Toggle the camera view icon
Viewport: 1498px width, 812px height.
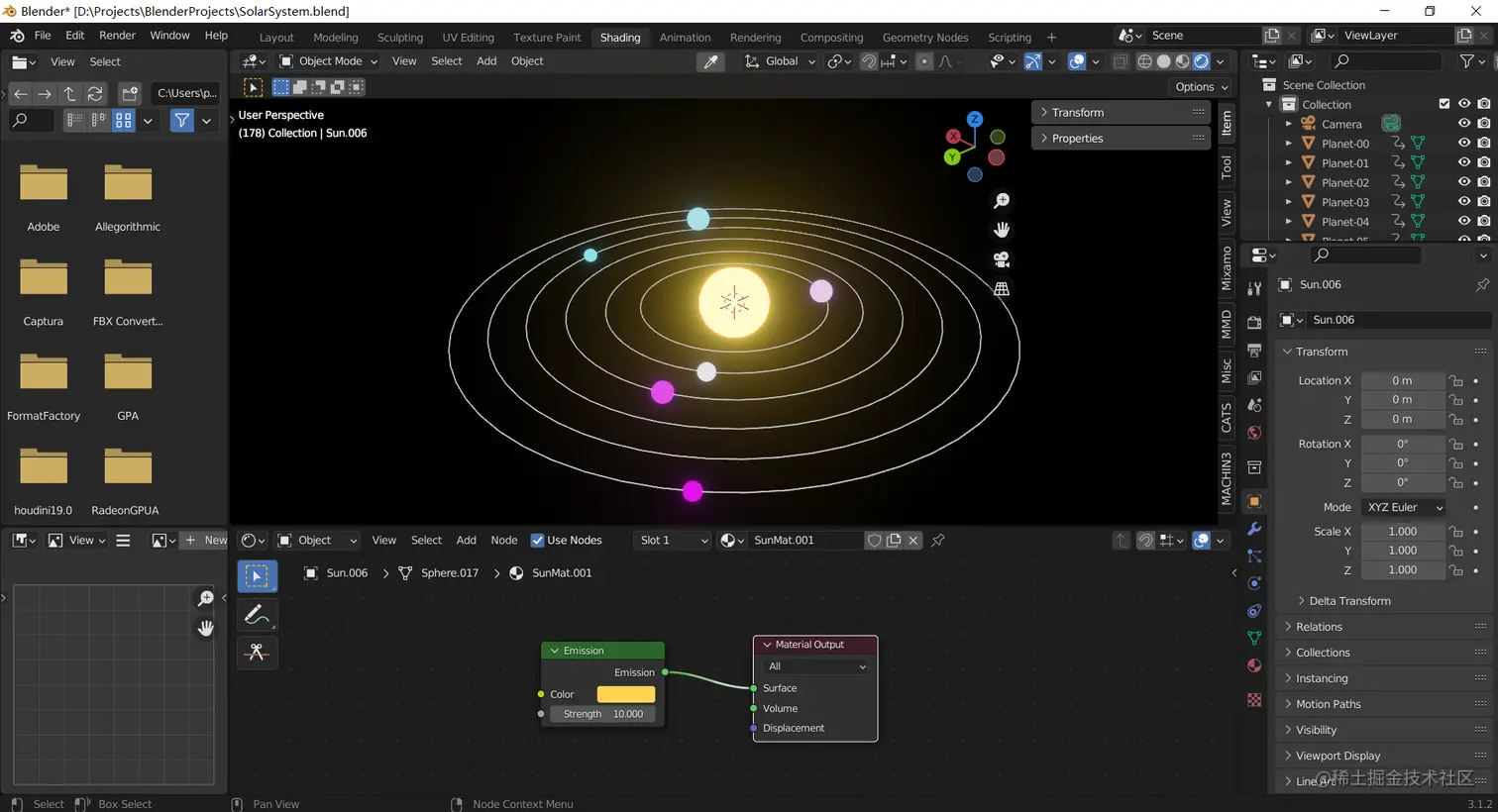point(1002,259)
